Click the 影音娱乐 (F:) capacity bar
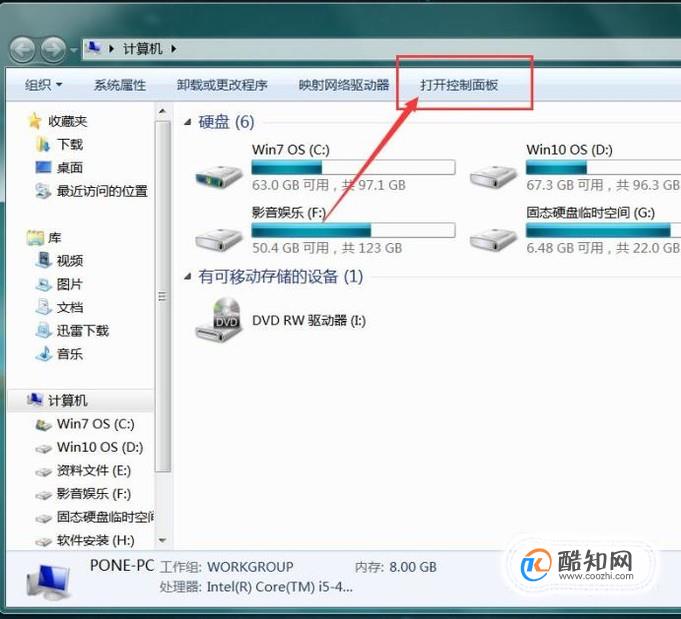This screenshot has width=681, height=619. [353, 230]
